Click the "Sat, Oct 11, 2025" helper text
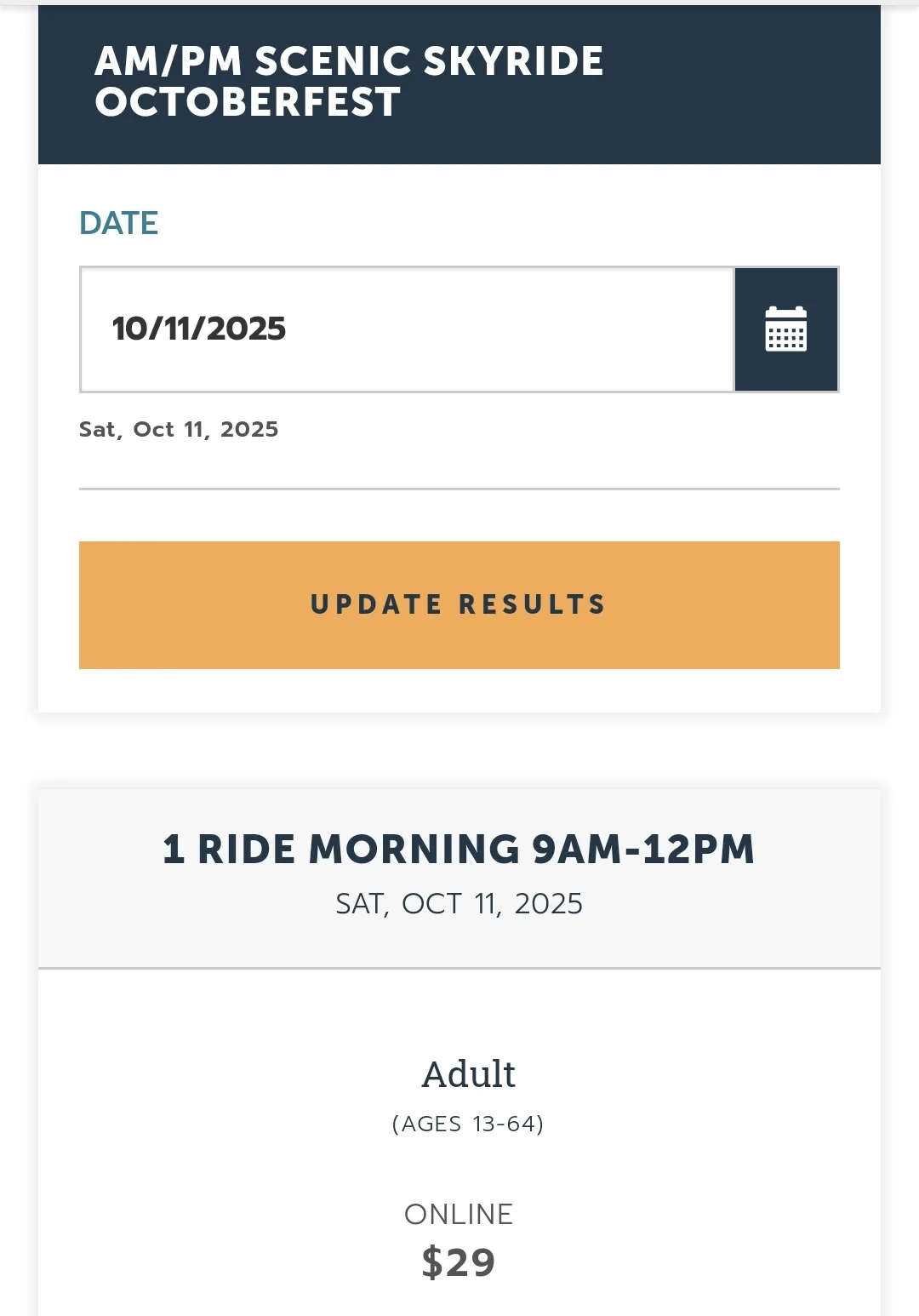919x1316 pixels. point(179,429)
